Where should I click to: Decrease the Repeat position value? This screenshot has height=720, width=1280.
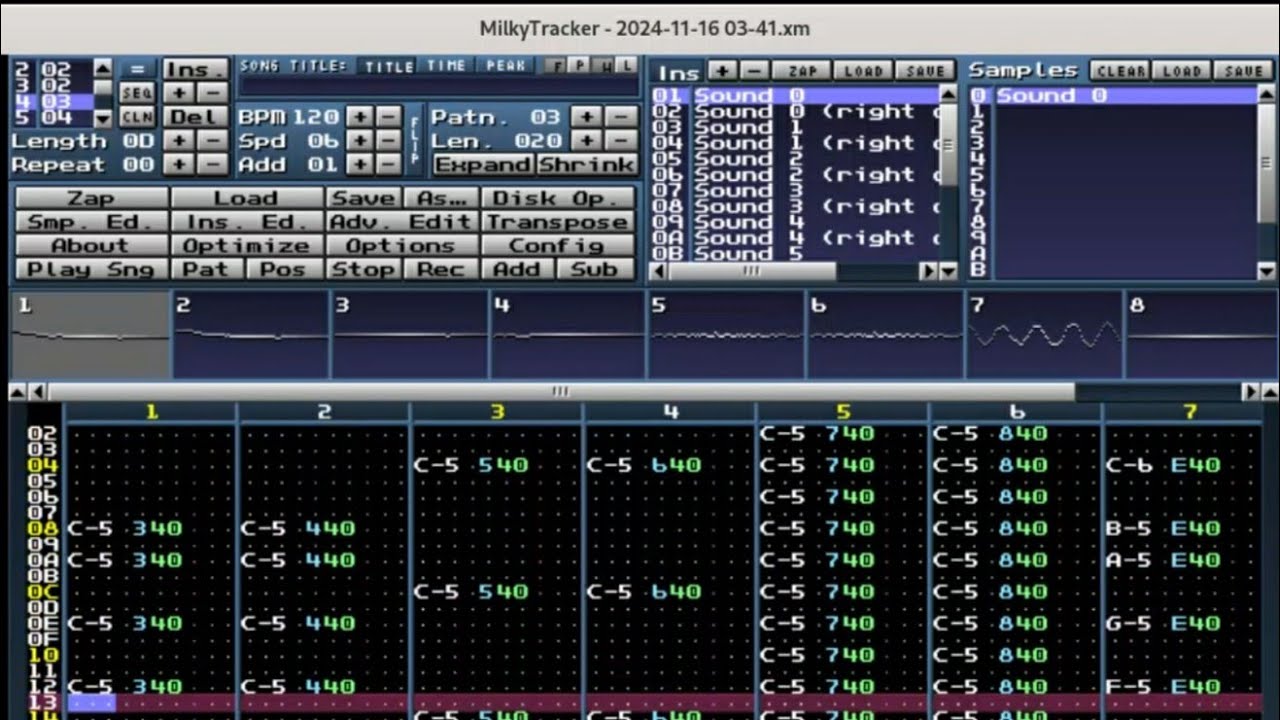(x=212, y=165)
